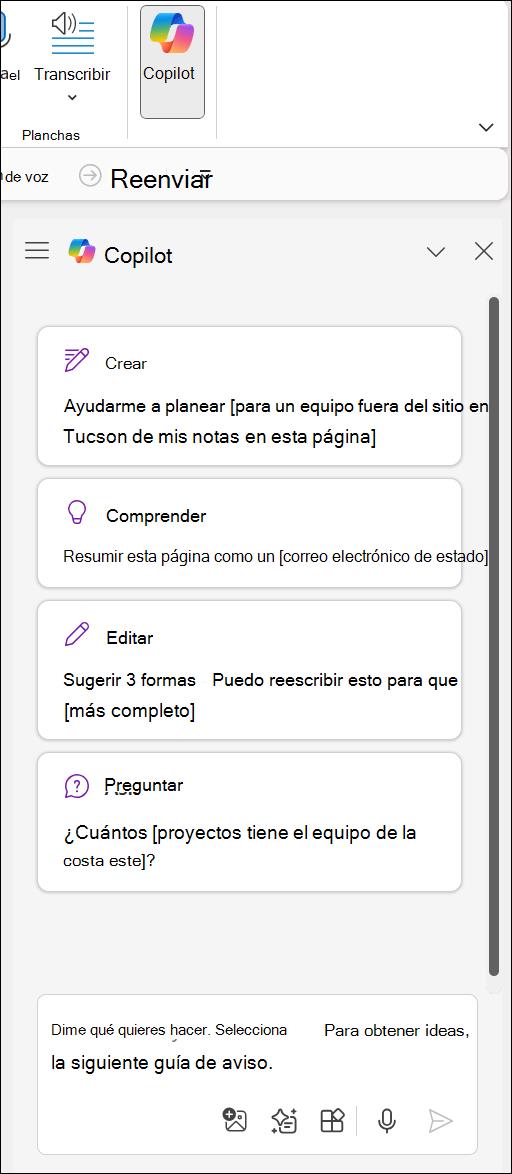Select the Preguntar prompt card
The image size is (512, 1174).
point(249,822)
